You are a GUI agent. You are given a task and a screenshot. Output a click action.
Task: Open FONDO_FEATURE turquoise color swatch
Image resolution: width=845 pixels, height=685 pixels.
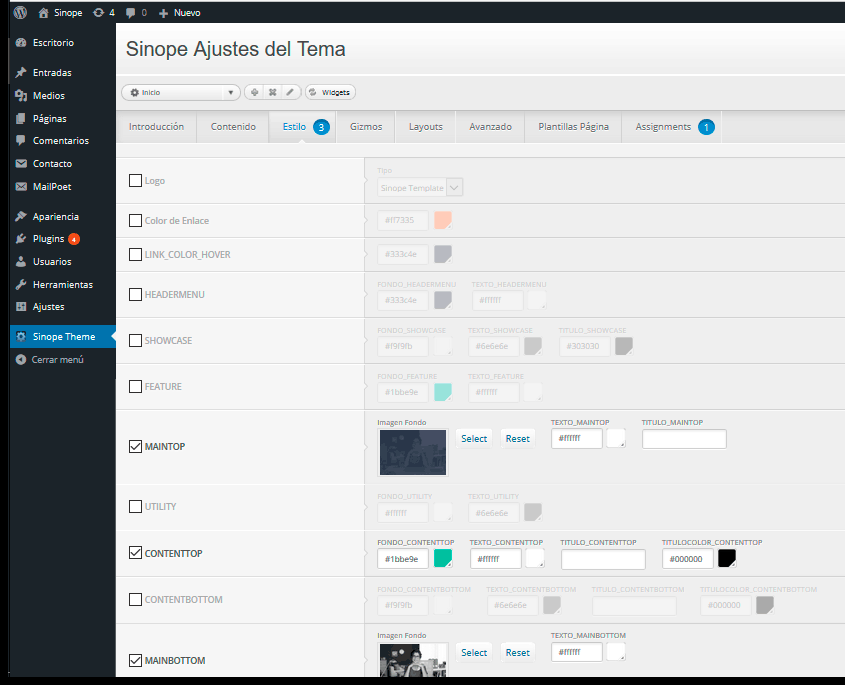click(x=443, y=392)
